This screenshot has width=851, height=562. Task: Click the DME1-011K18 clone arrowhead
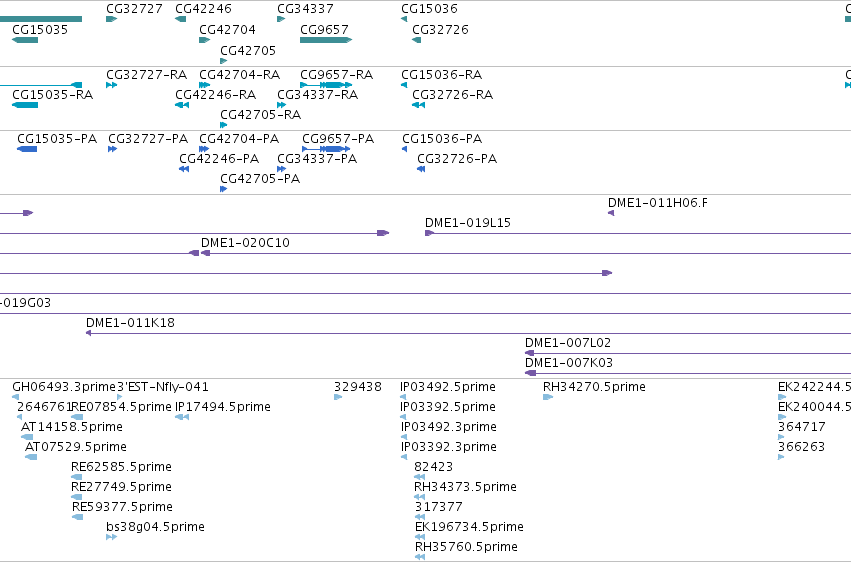coord(88,333)
